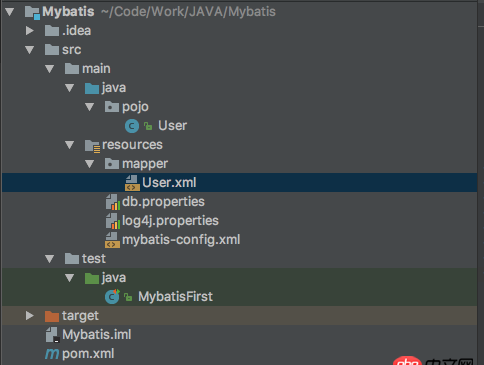Click the Mybatis project module icon
The height and width of the screenshot is (365, 484).
32,12
